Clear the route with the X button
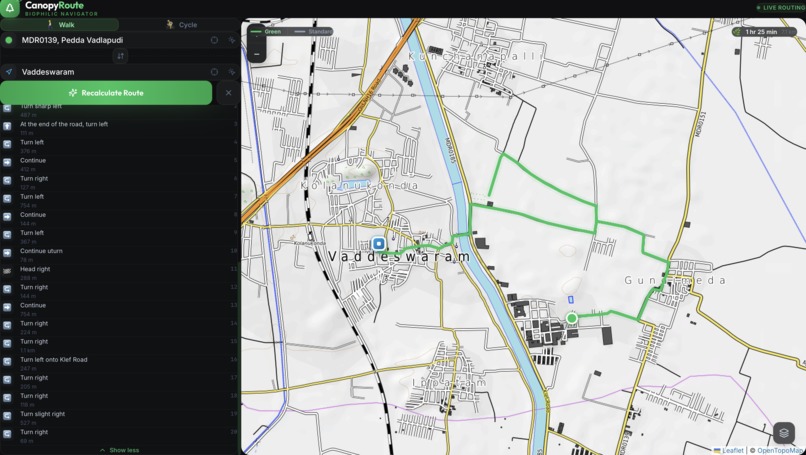 (228, 93)
